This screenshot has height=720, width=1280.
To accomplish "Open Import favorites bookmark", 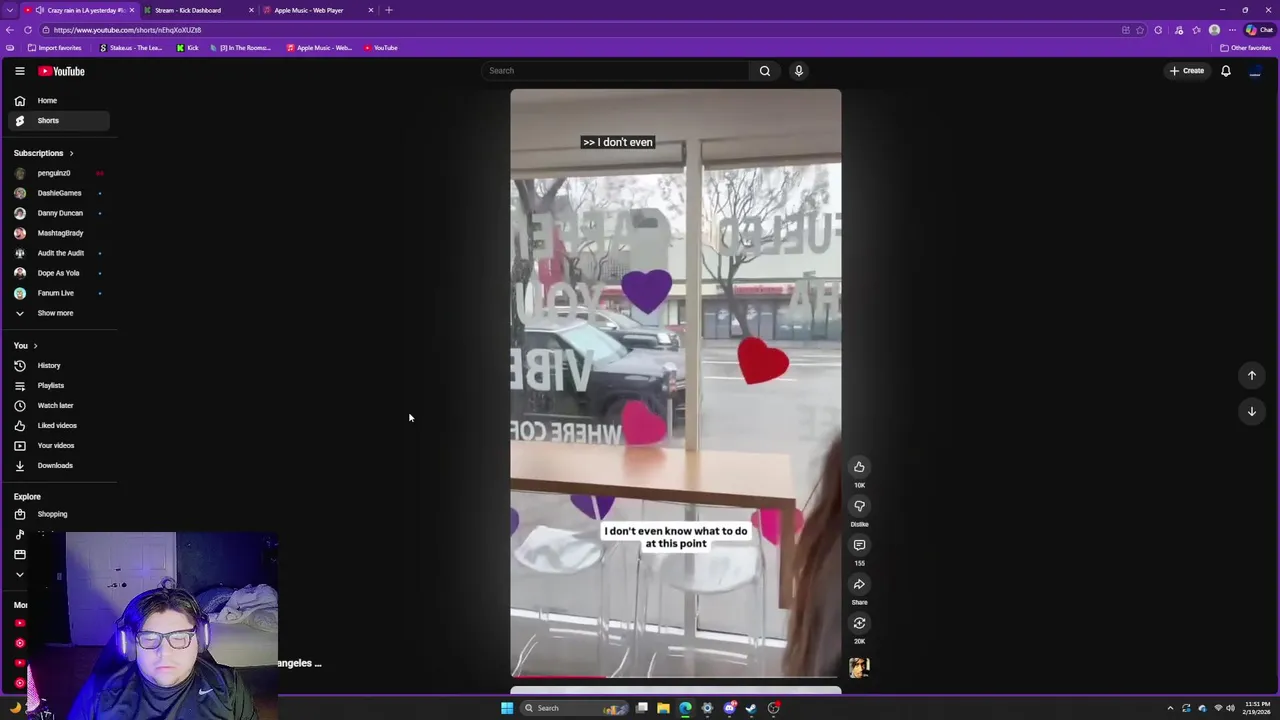I will coord(54,48).
